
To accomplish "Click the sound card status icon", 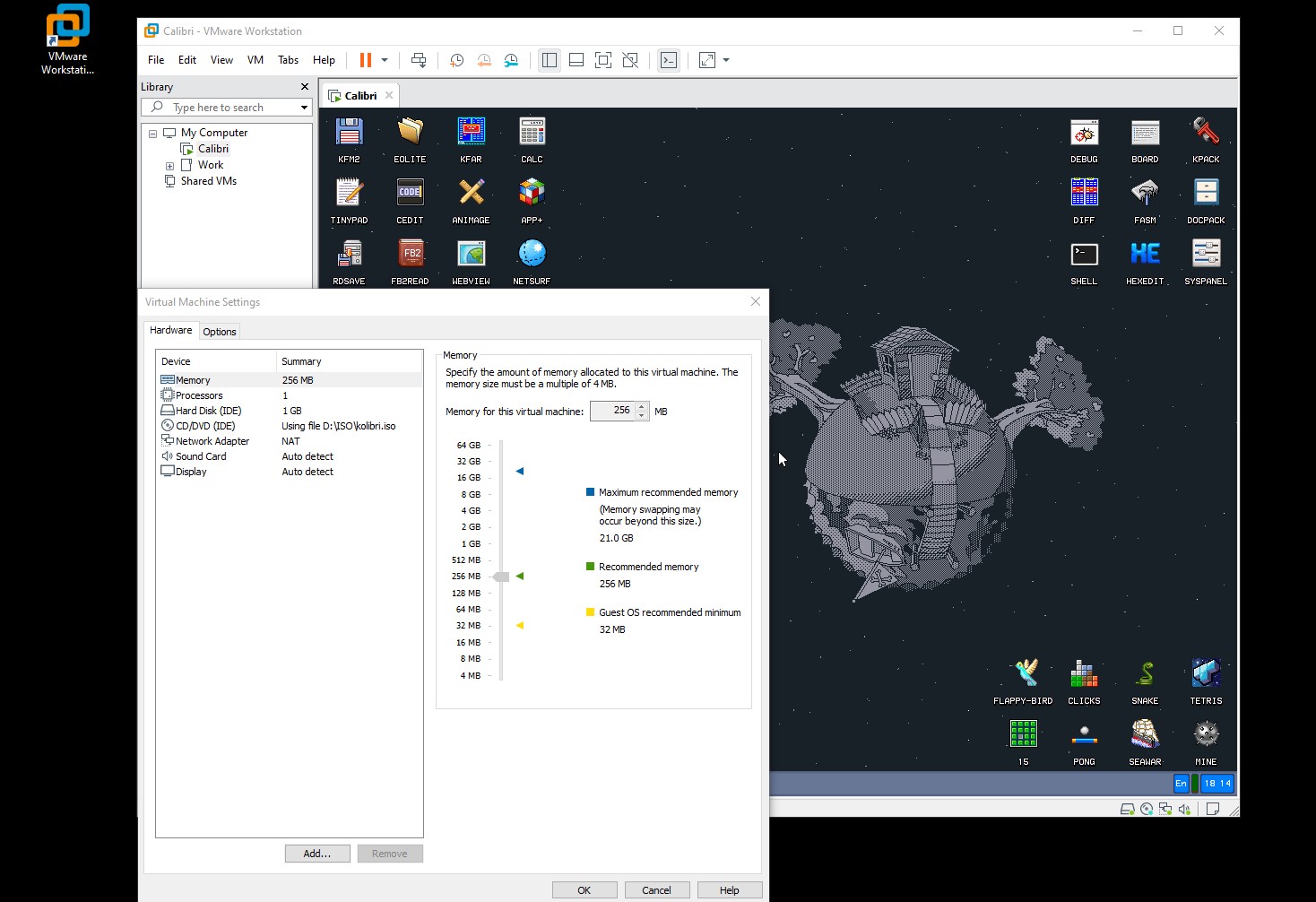I will (1184, 809).
